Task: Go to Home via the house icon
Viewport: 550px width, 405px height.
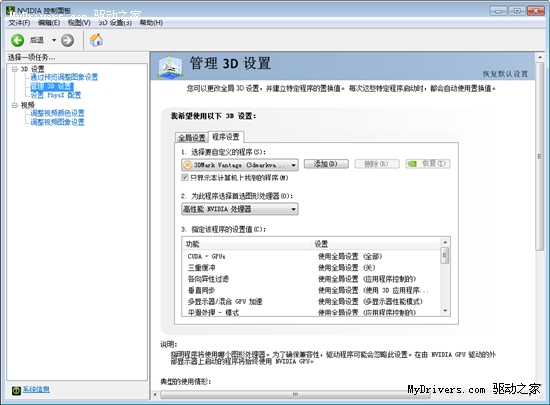Action: tap(96, 40)
